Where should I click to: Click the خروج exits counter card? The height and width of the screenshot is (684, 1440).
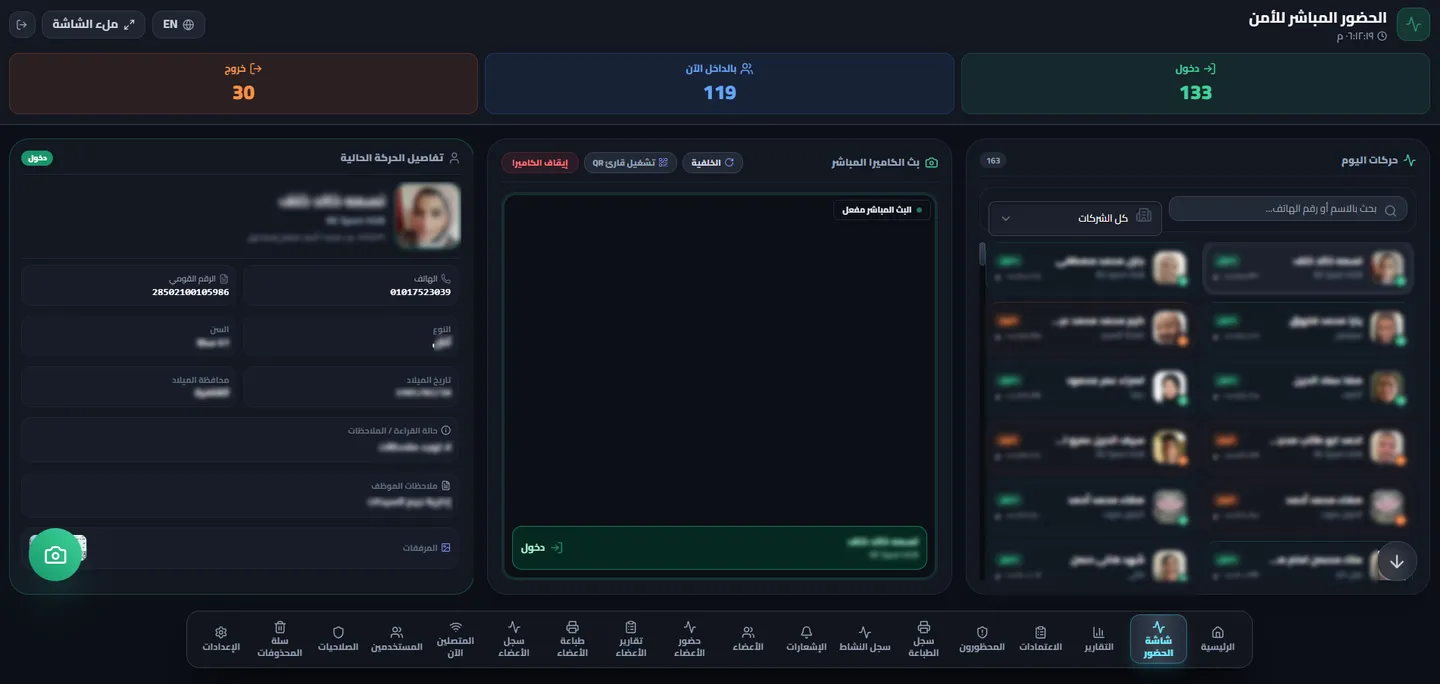243,83
